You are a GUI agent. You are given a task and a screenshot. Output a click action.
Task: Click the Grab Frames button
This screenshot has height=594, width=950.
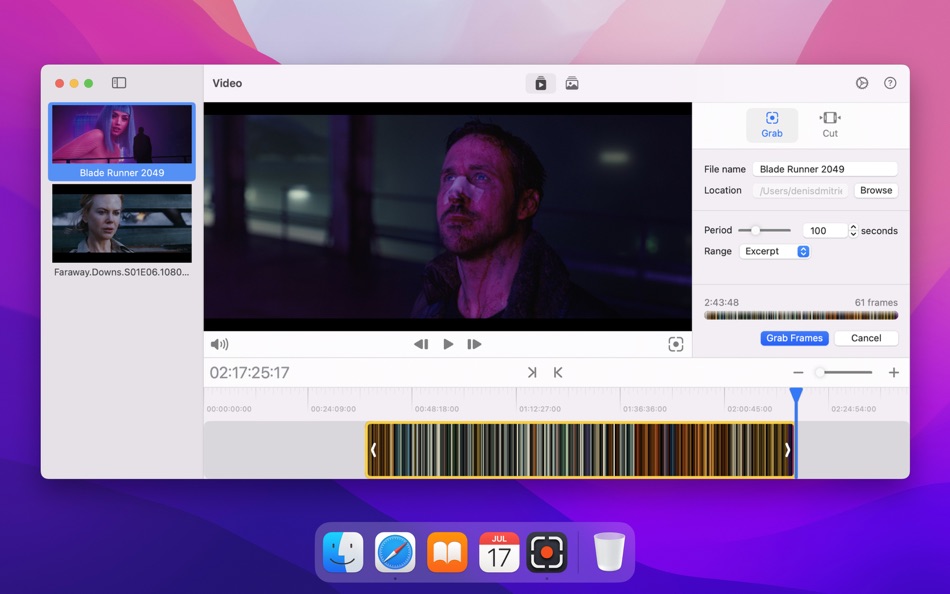794,338
